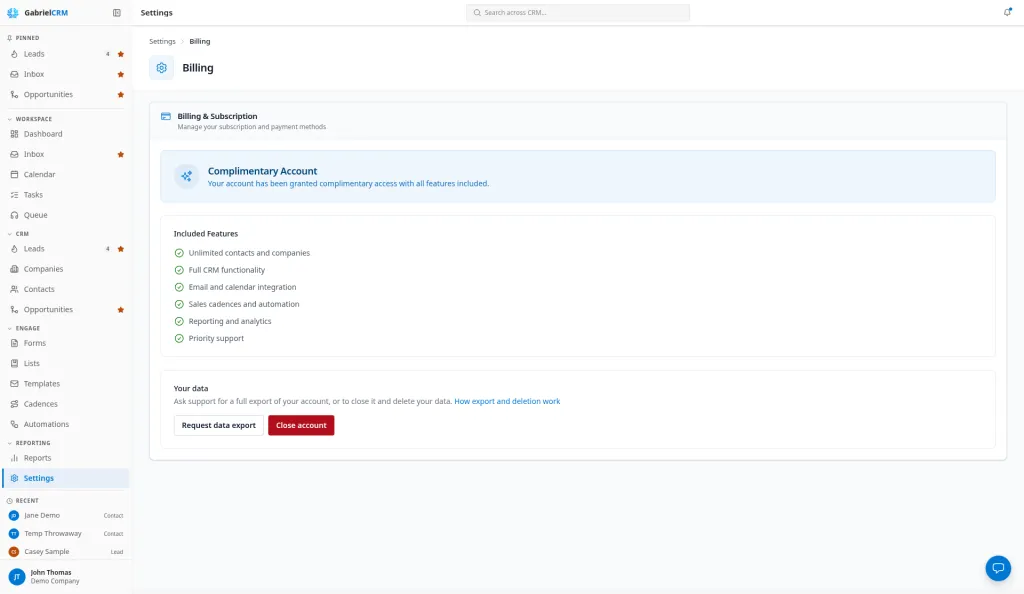
Task: Click the Reports bar chart icon
Action: coord(14,458)
